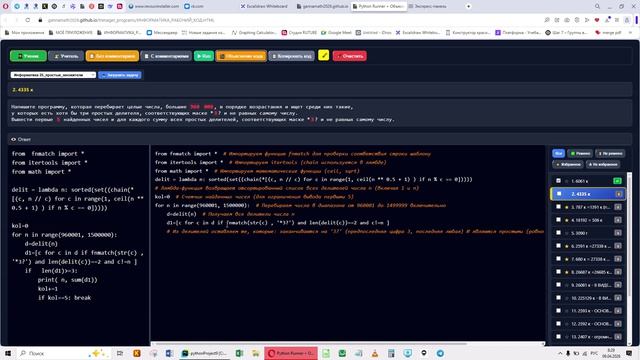Screen dimensions: 640x360
Task: Click the red heart icon in address bar
Action: tap(597, 20)
